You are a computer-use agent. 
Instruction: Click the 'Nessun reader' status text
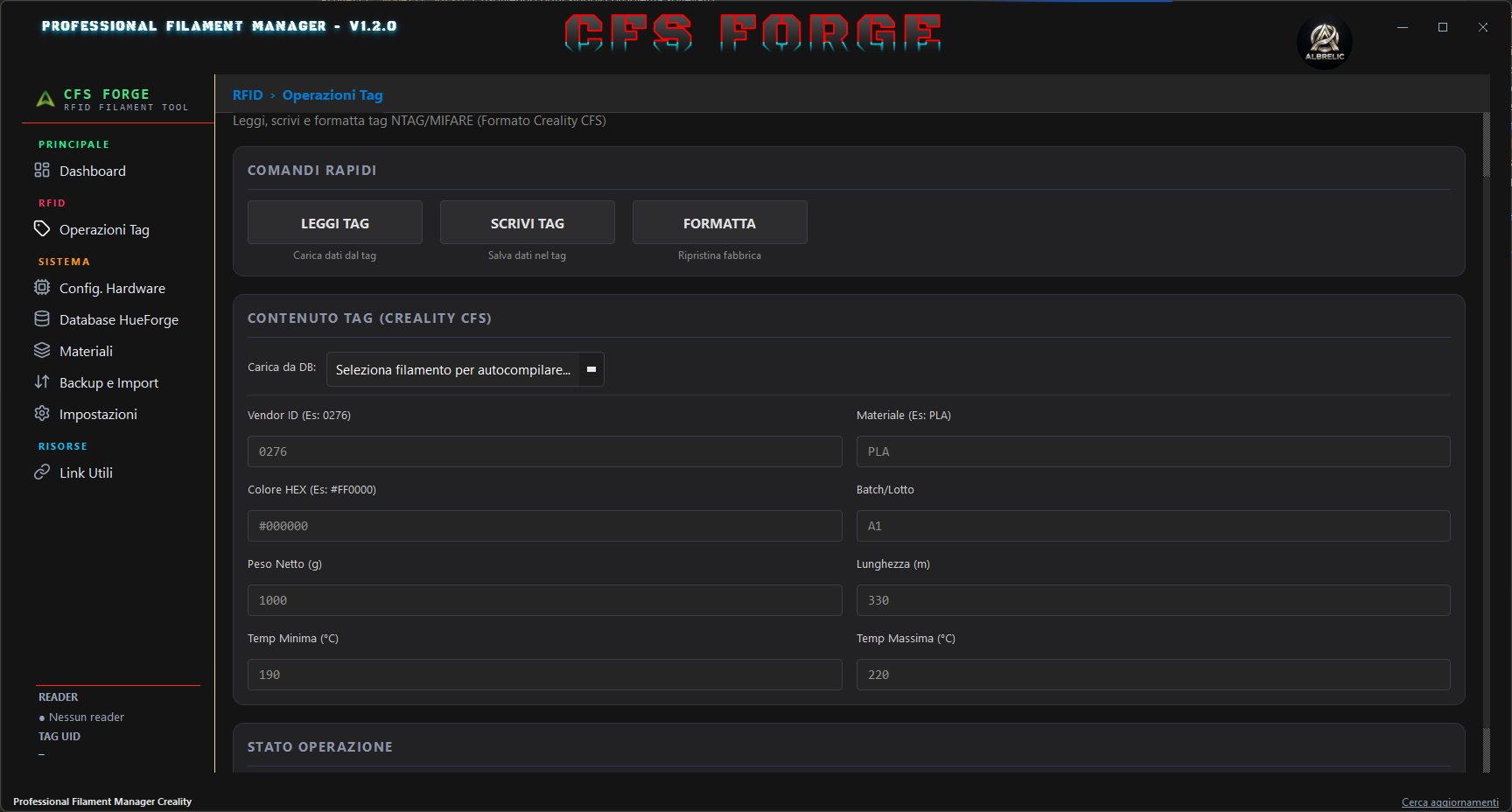tap(87, 717)
